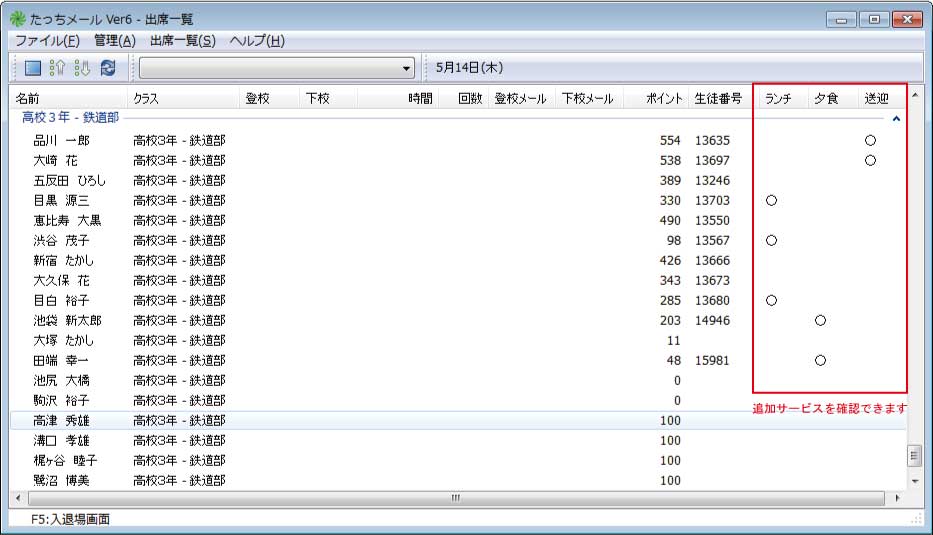Click the horizontal scrollbar thumb
933x535 pixels.
point(455,498)
